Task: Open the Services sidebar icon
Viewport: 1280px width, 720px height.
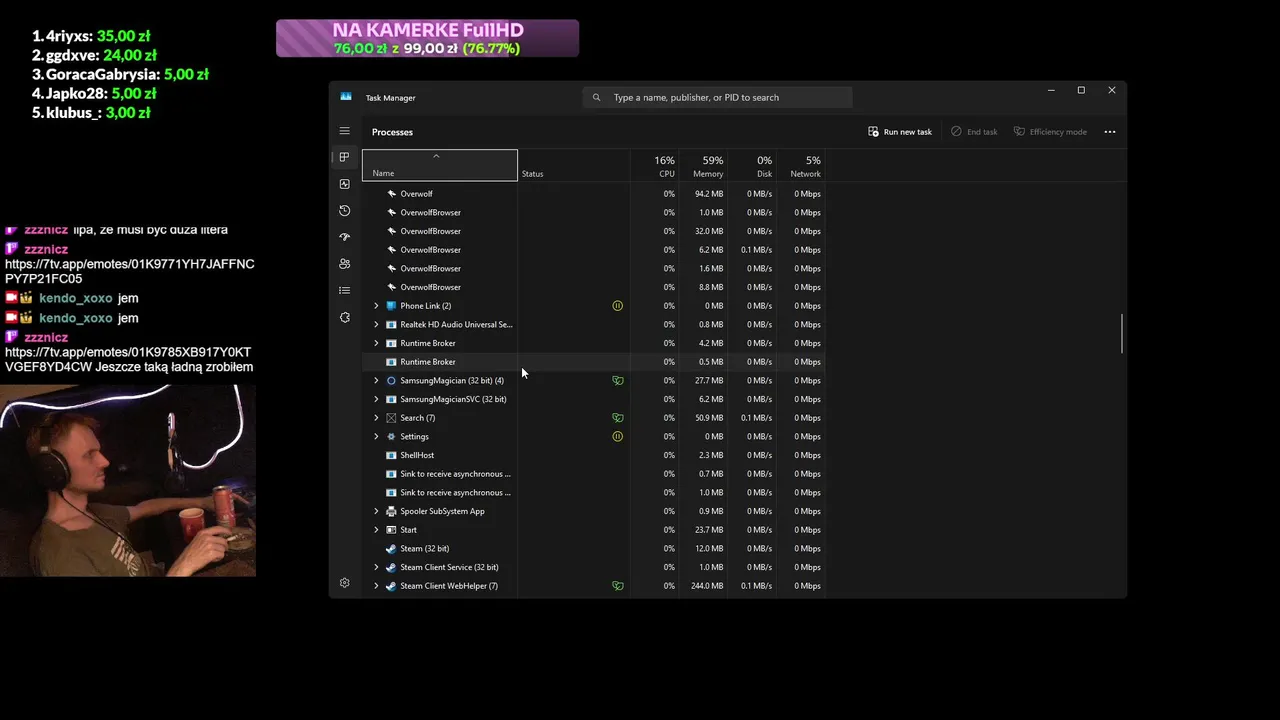Action: (344, 317)
